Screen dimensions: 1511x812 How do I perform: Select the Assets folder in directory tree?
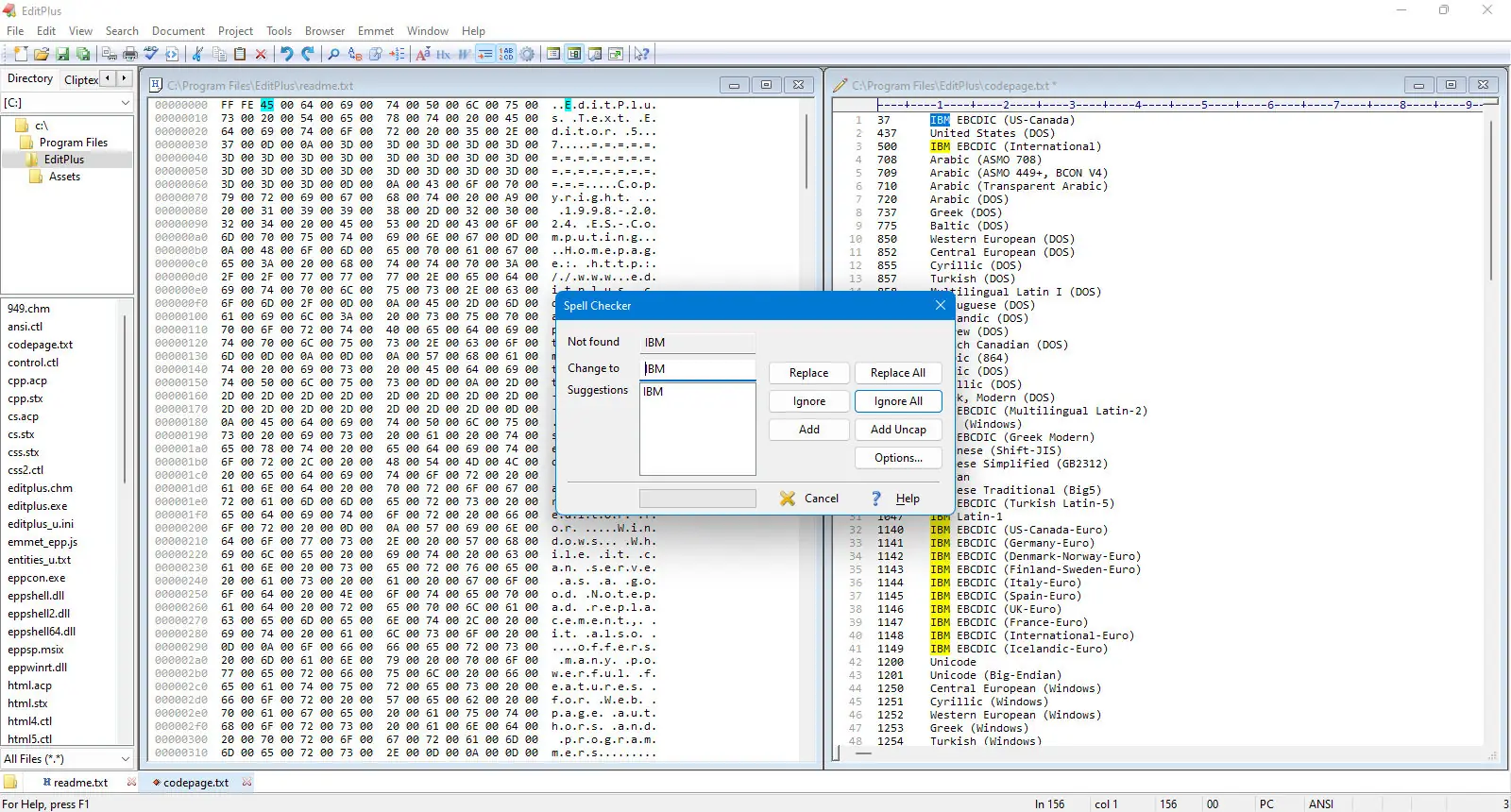coord(64,177)
